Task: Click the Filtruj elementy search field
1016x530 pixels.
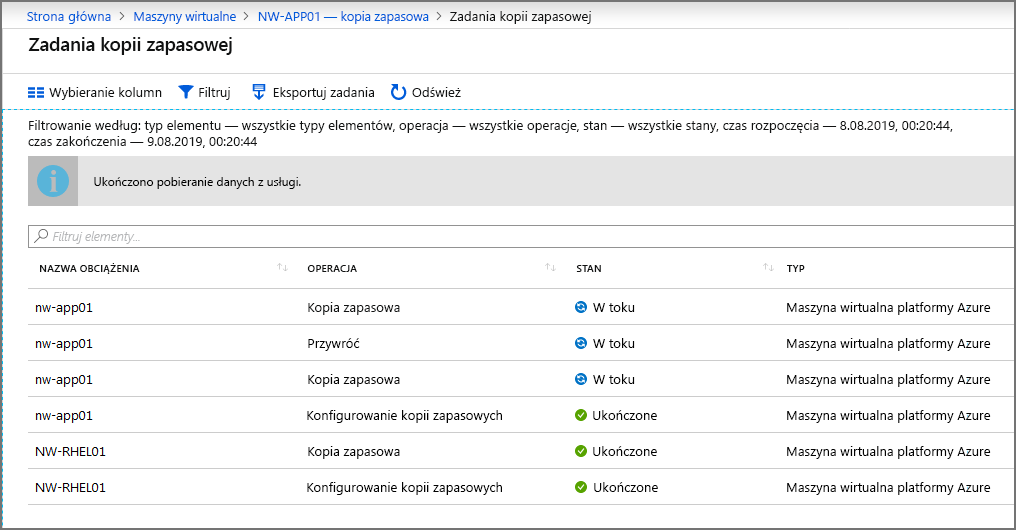Action: [x=521, y=236]
